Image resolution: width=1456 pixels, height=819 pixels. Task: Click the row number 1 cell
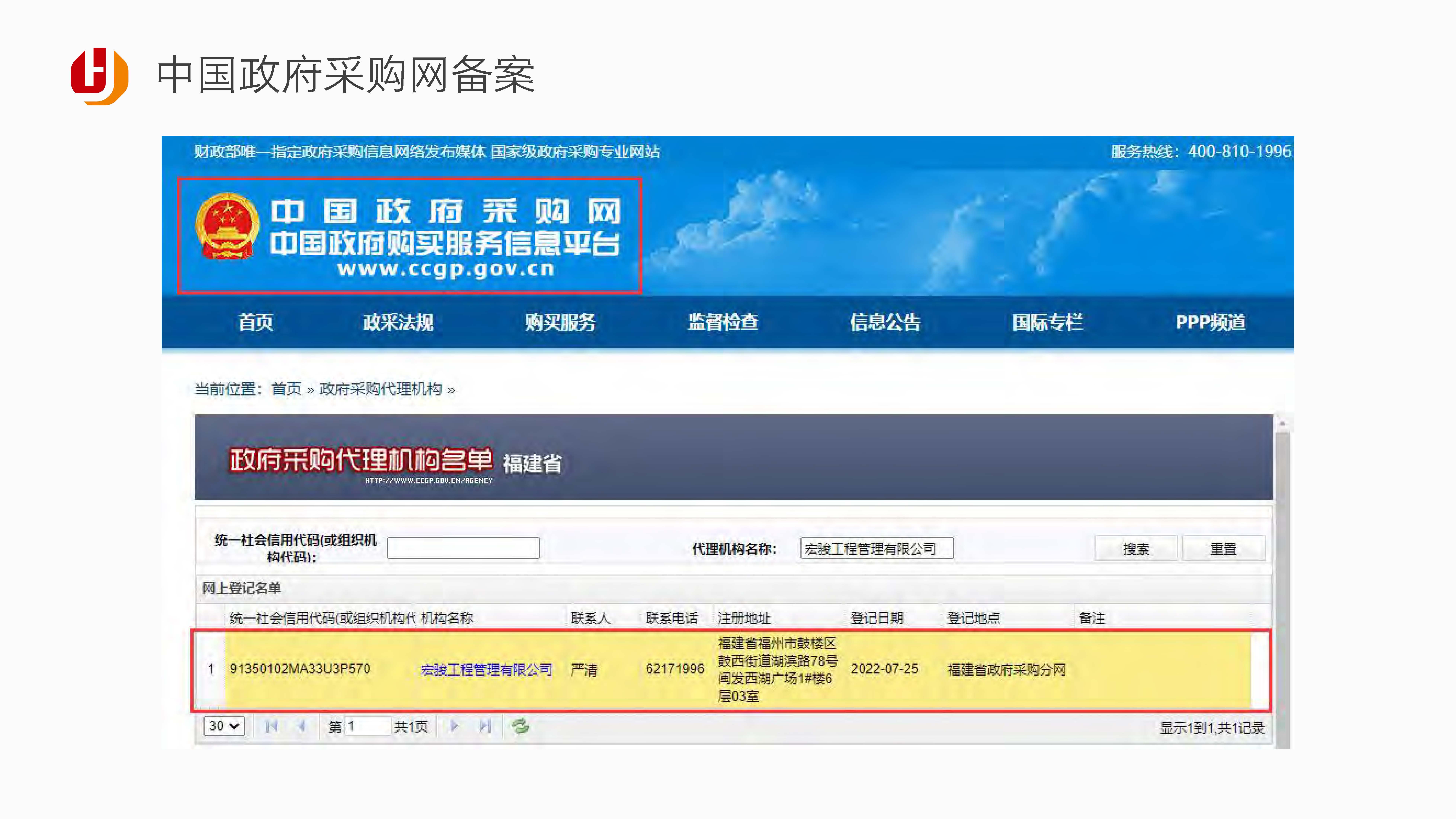(211, 669)
